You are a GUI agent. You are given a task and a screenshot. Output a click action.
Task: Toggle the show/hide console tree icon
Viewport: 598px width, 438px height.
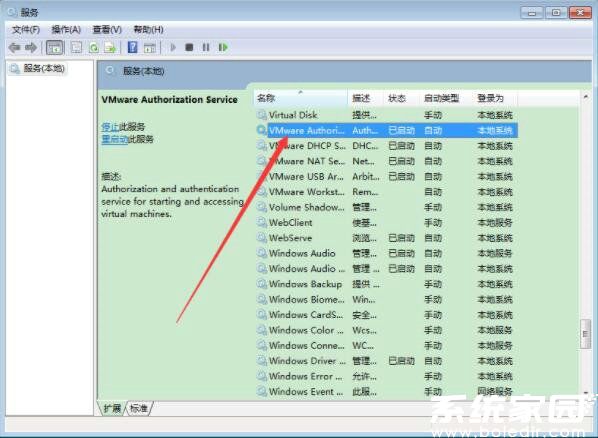coord(55,48)
